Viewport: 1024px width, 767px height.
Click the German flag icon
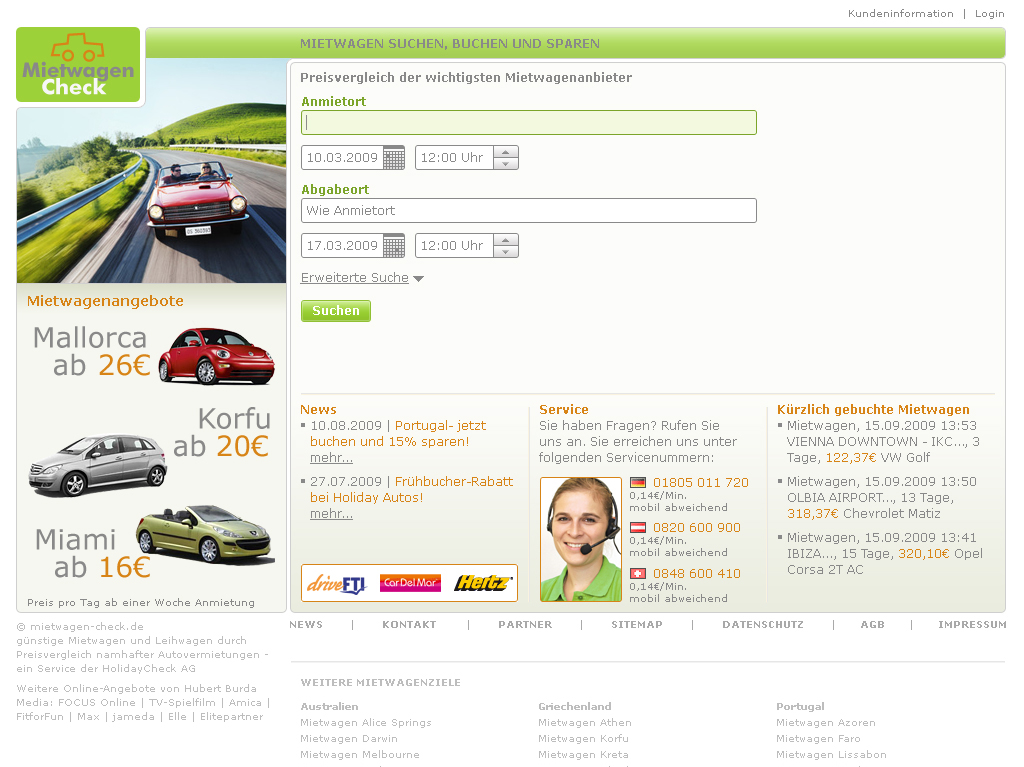(x=638, y=483)
